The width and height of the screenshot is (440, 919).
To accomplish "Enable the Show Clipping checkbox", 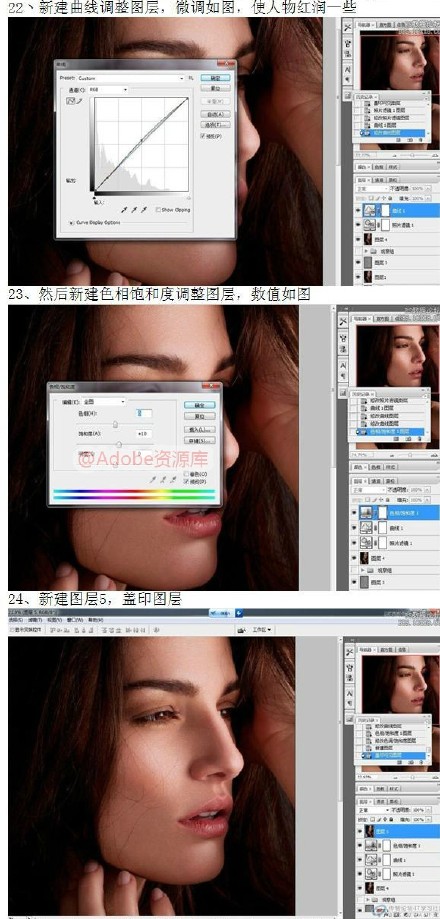I will coord(158,210).
